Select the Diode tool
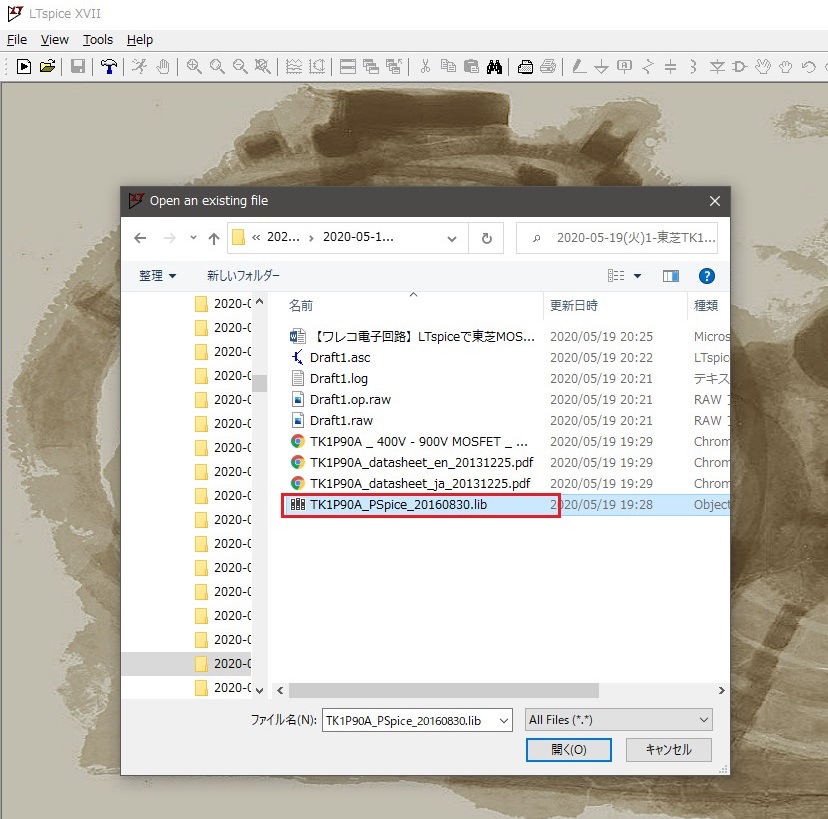 717,67
